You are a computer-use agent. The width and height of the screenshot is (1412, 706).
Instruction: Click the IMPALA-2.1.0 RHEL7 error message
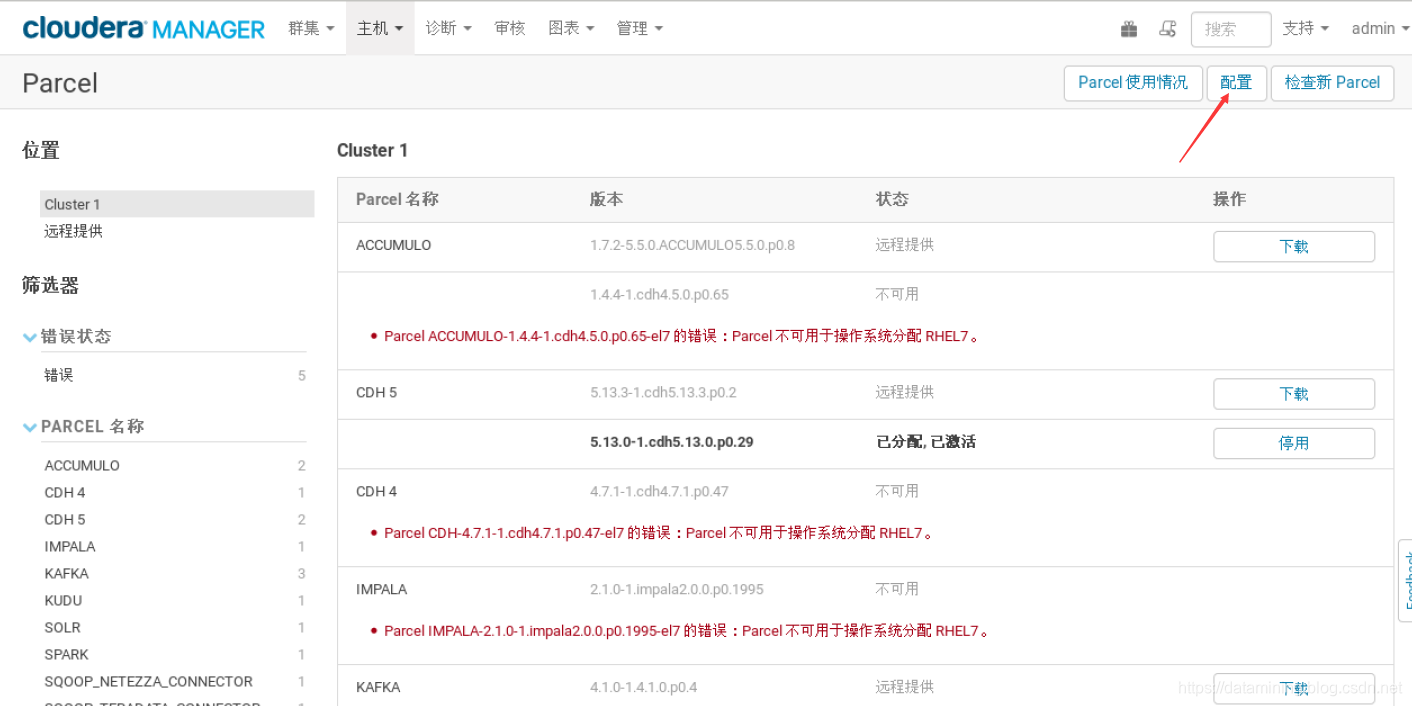tap(688, 631)
